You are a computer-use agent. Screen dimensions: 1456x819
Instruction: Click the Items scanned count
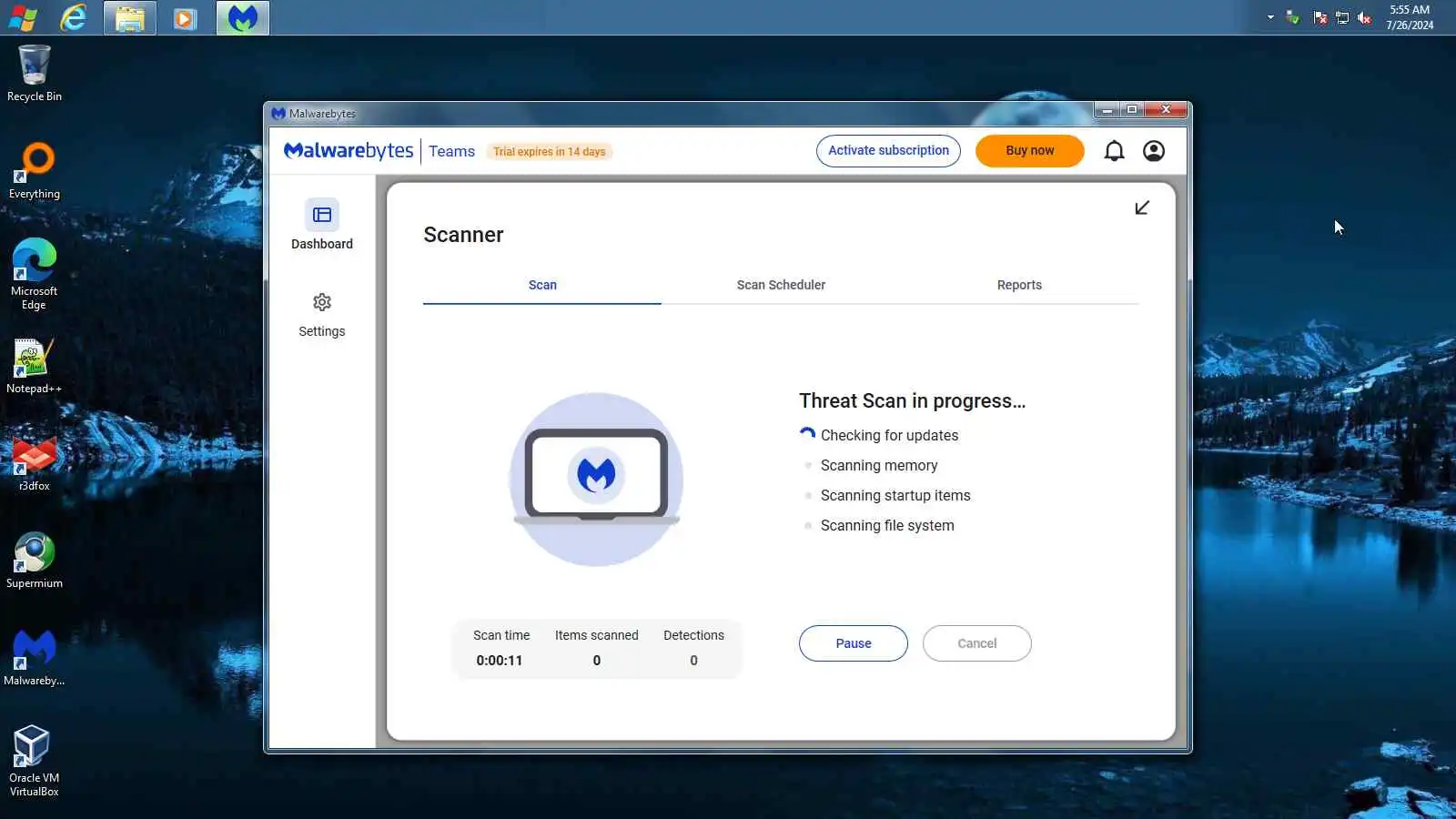597,661
